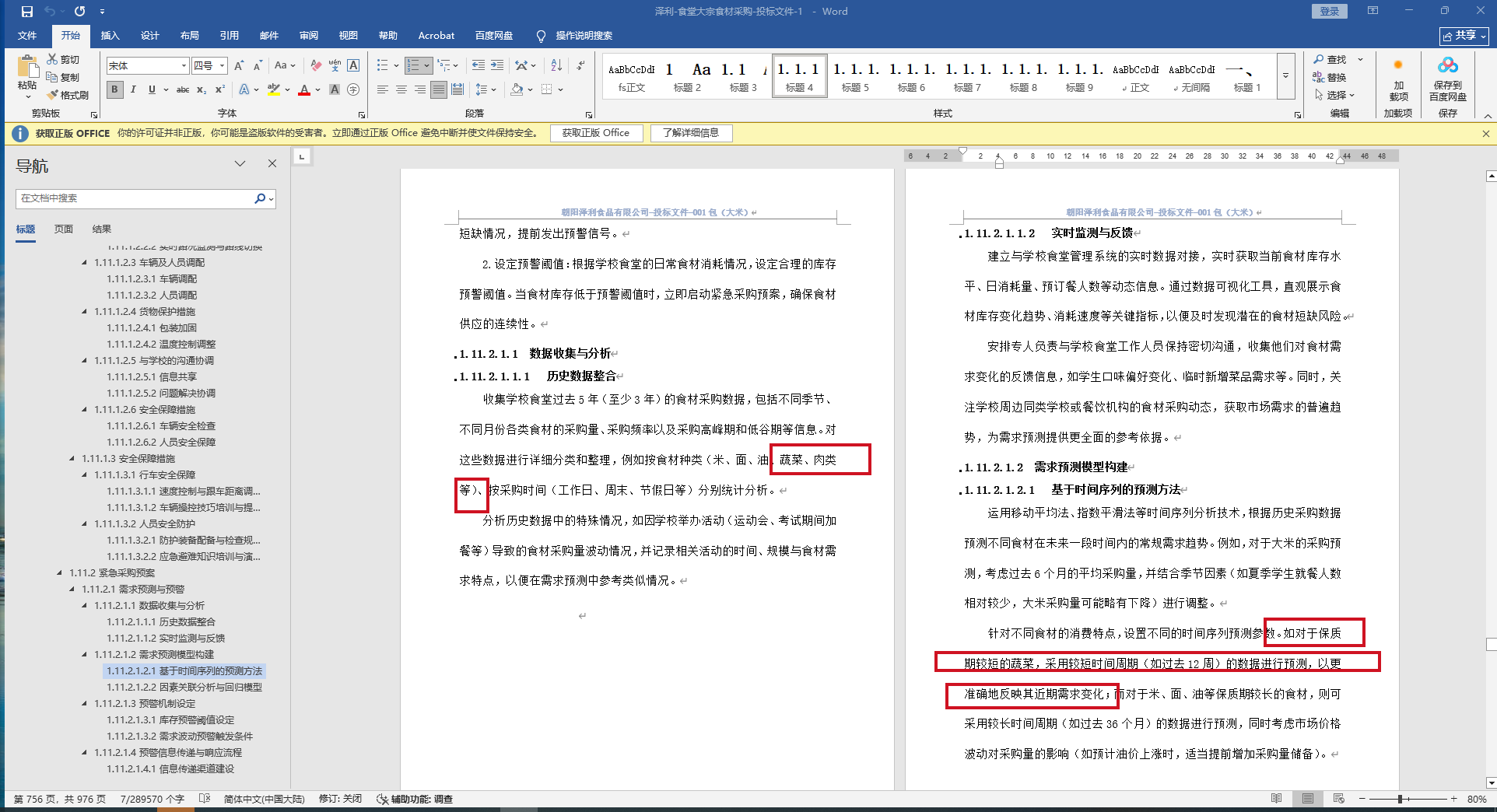
Task: Activate the Format Painter (格式刷)
Action: click(x=68, y=95)
